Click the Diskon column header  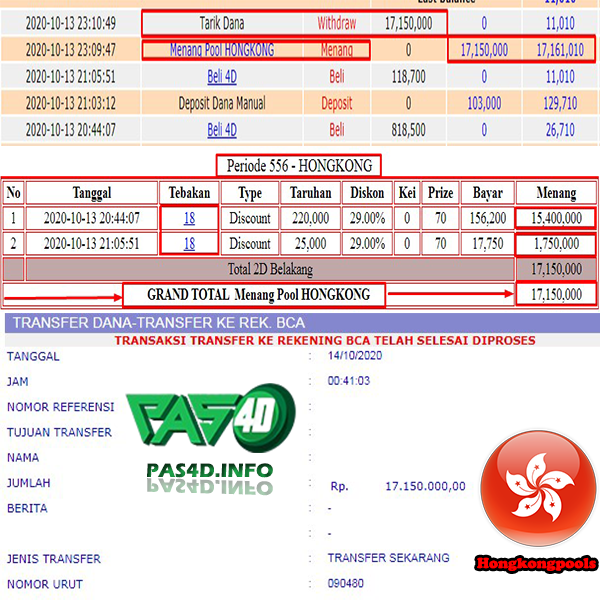coord(367,193)
